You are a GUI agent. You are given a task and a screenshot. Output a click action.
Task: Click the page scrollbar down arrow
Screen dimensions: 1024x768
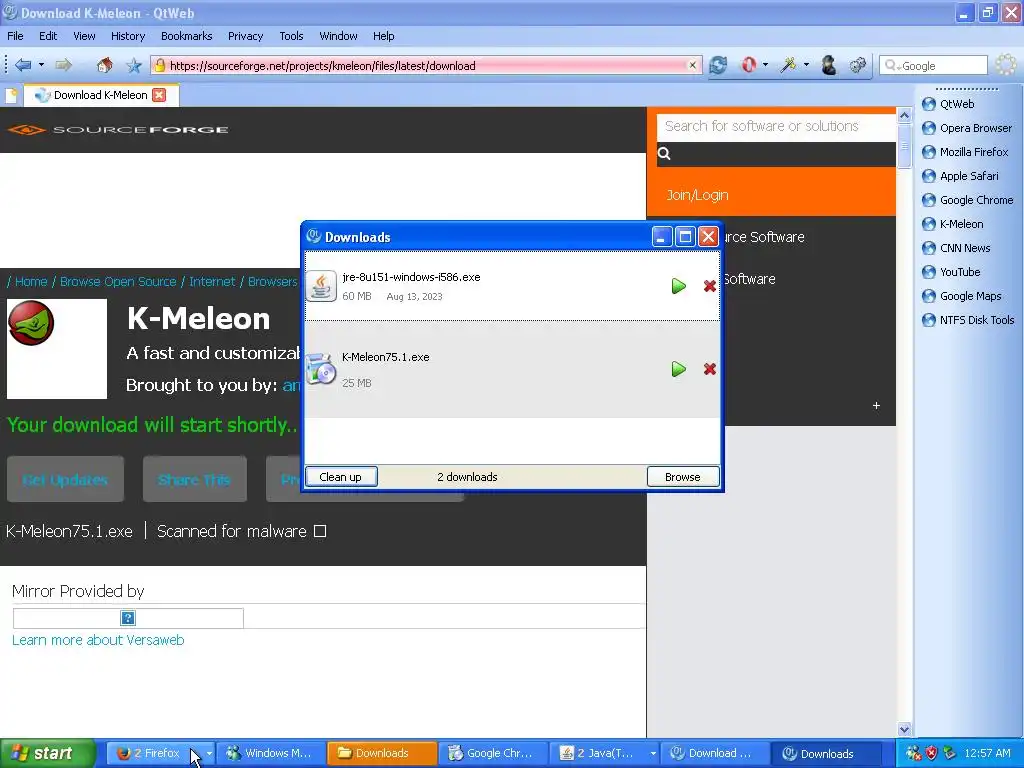click(904, 729)
